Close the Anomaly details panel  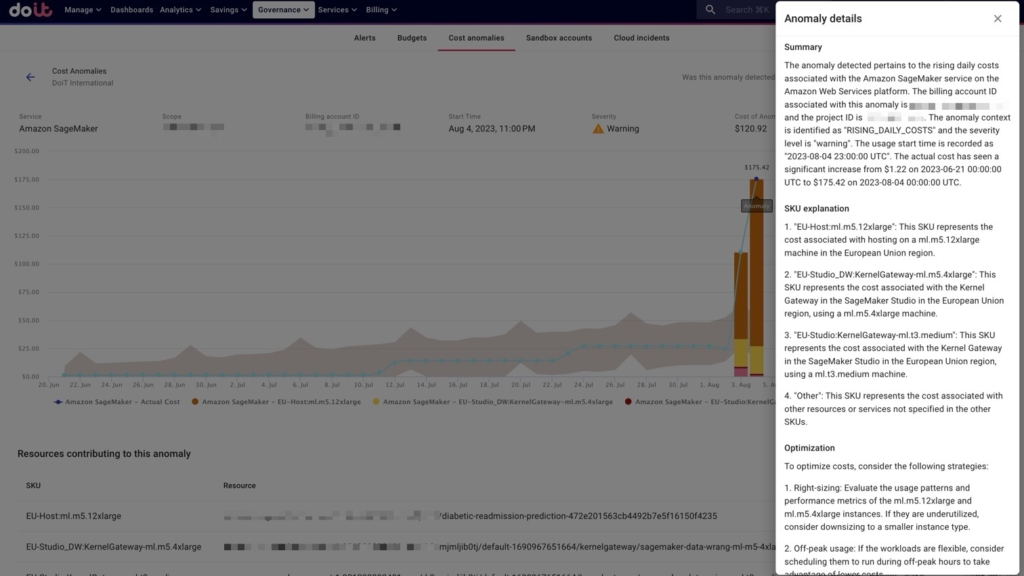pyautogui.click(x=997, y=19)
